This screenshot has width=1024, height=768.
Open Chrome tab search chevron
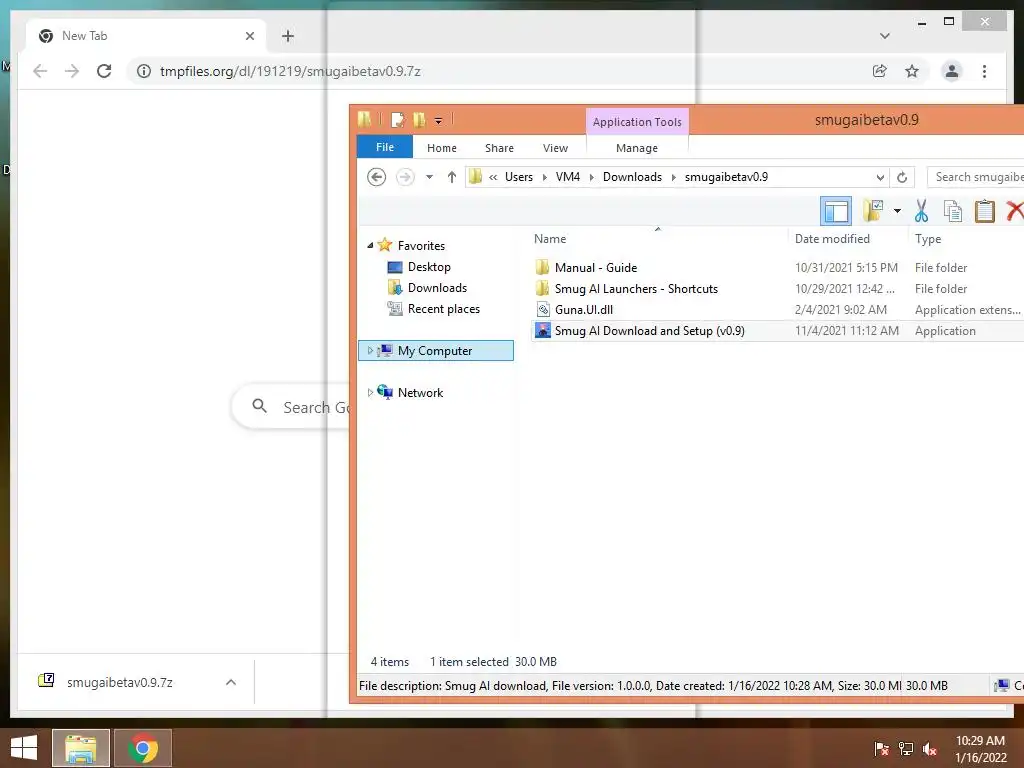[884, 36]
